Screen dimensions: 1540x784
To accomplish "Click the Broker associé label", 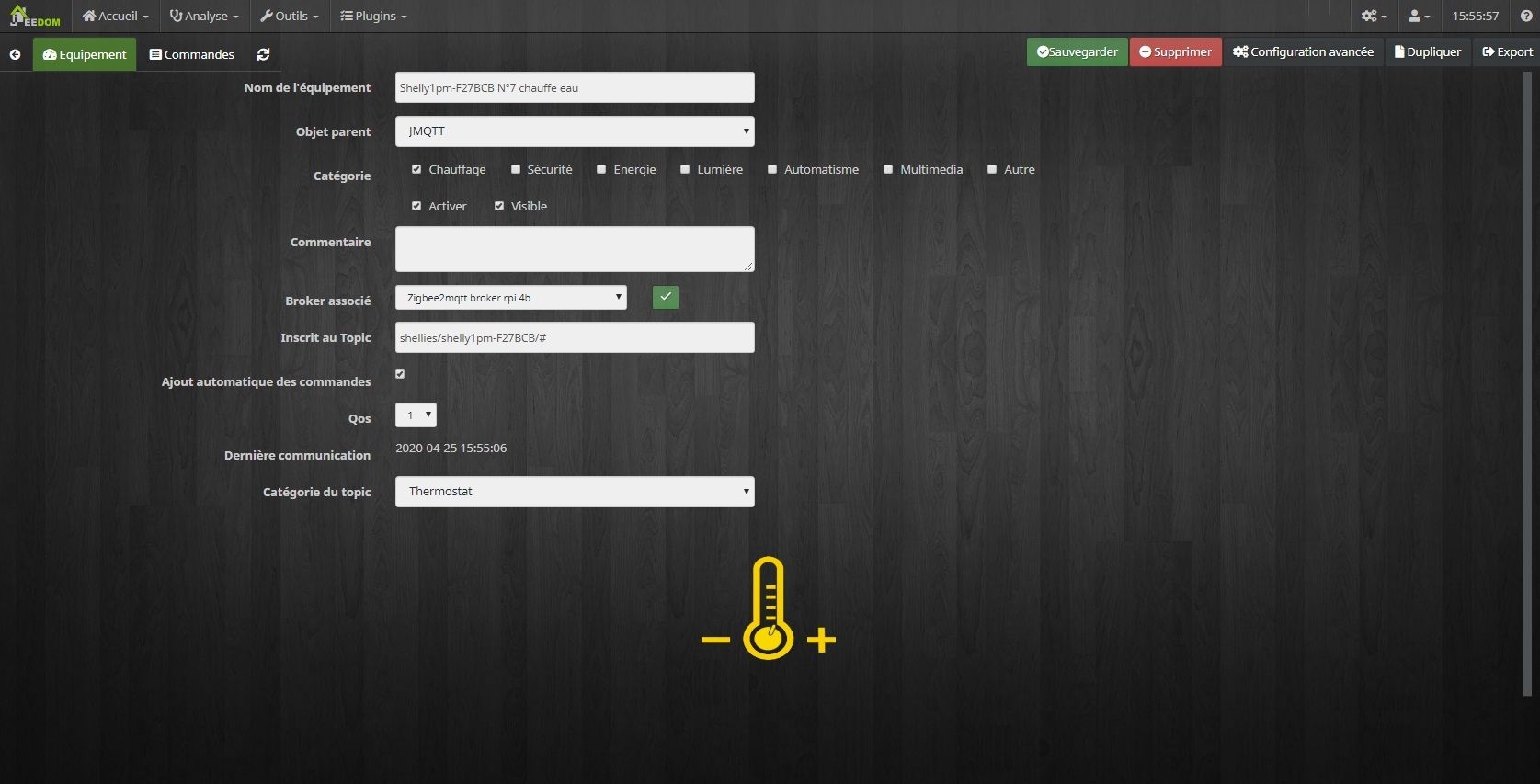I will pyautogui.click(x=327, y=301).
